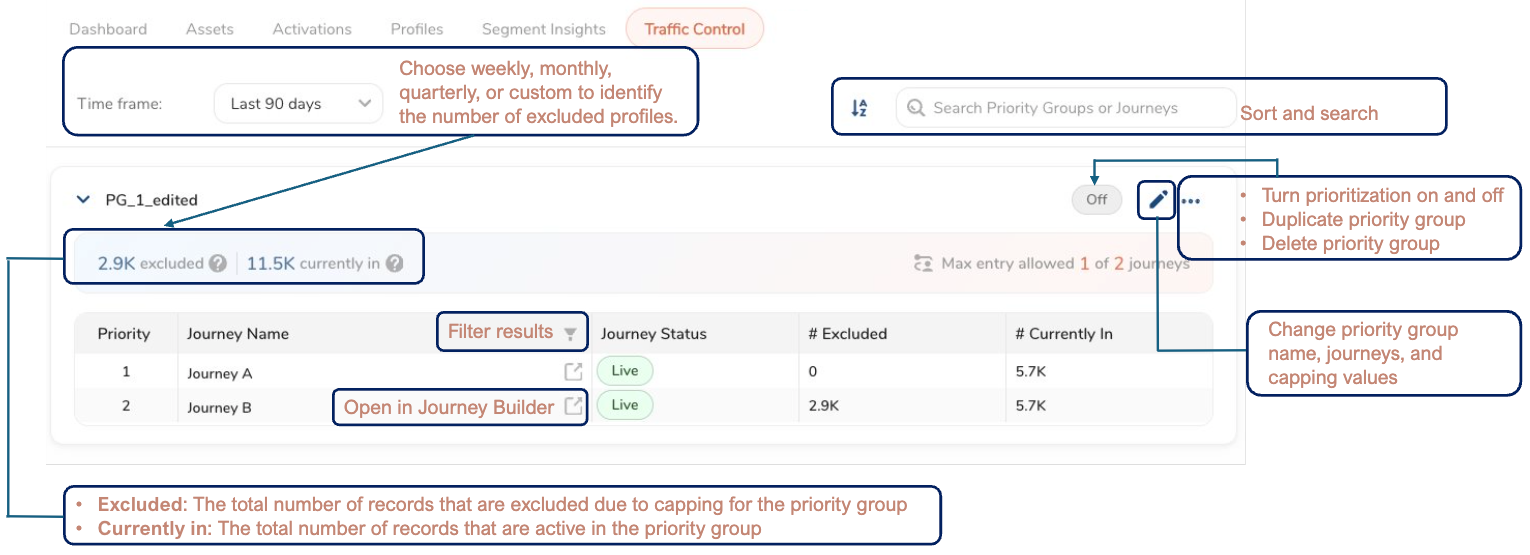Open Journey B in Journey Builder
The width and height of the screenshot is (1530, 555).
point(573,406)
